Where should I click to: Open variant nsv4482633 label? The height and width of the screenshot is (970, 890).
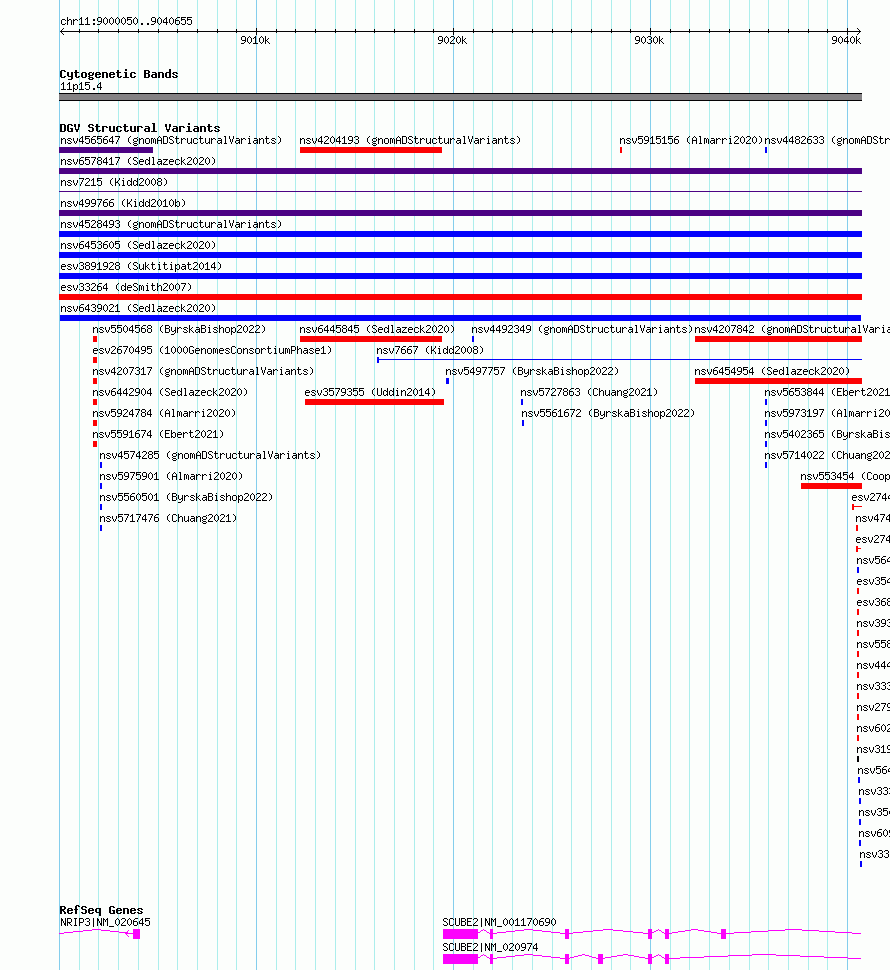click(827, 140)
